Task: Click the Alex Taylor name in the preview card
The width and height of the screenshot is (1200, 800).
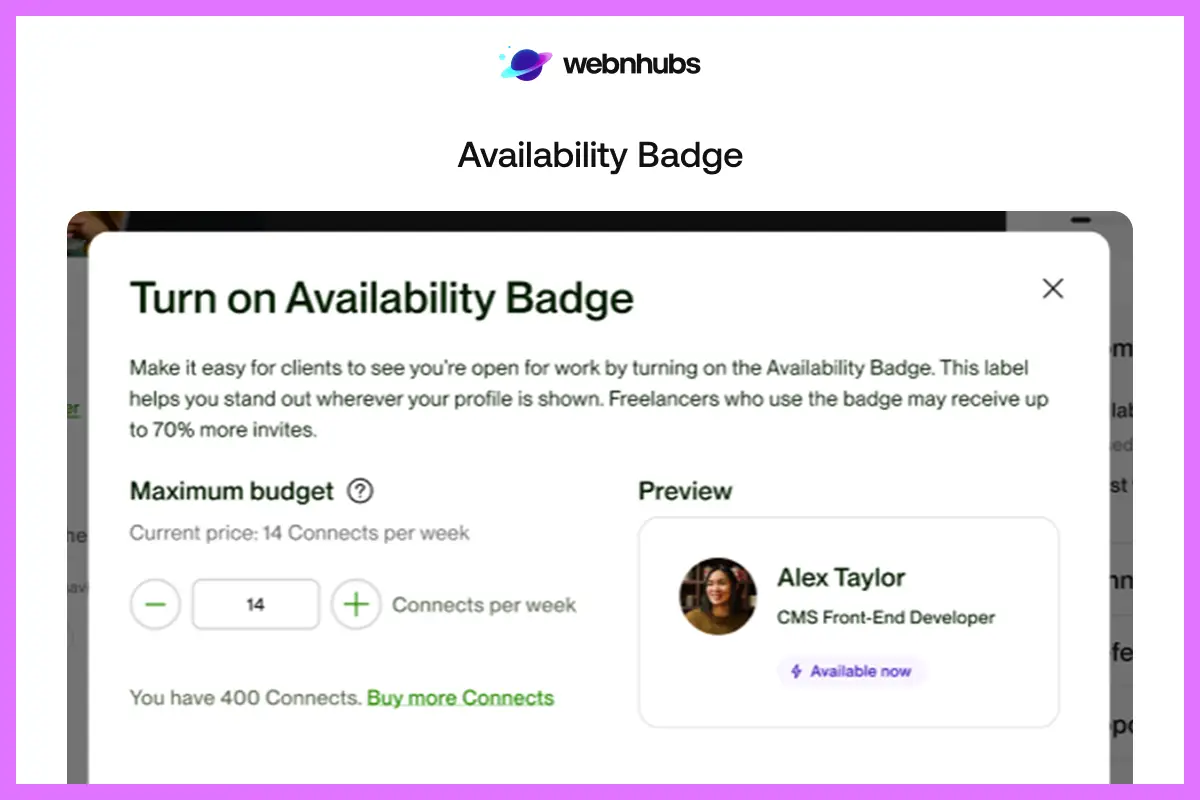Action: pos(841,578)
